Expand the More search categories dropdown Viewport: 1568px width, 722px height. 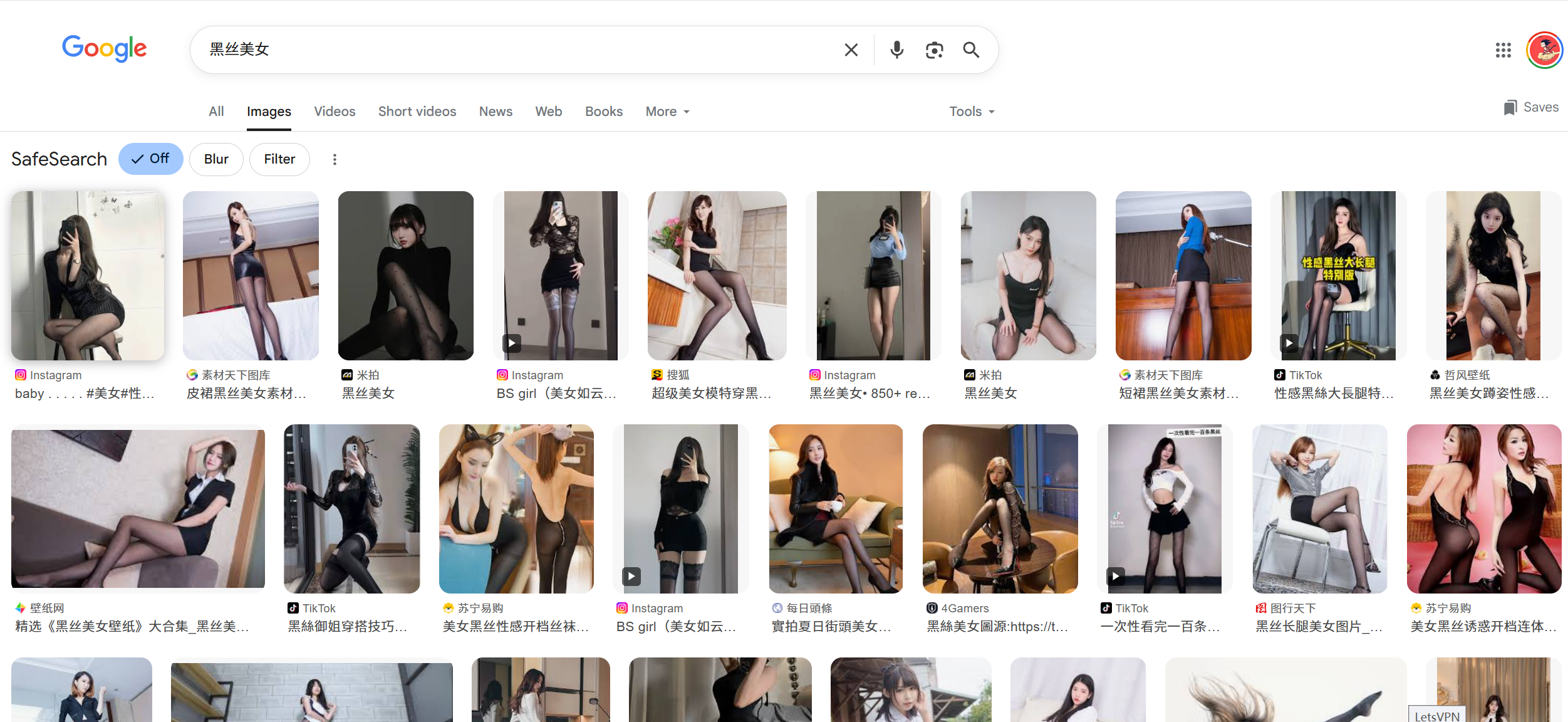pyautogui.click(x=667, y=112)
